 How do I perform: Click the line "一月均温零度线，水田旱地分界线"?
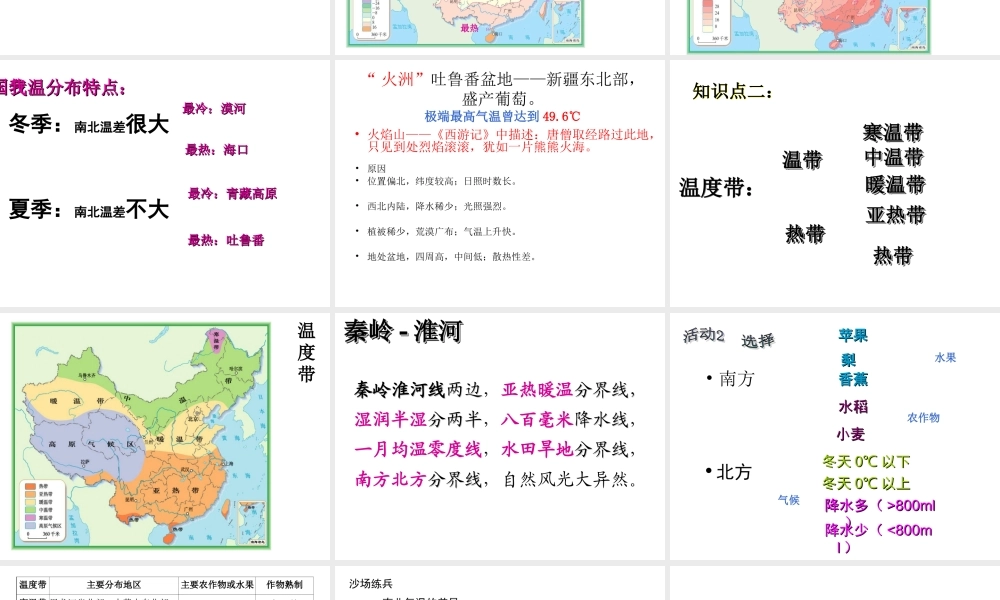[x=496, y=450]
